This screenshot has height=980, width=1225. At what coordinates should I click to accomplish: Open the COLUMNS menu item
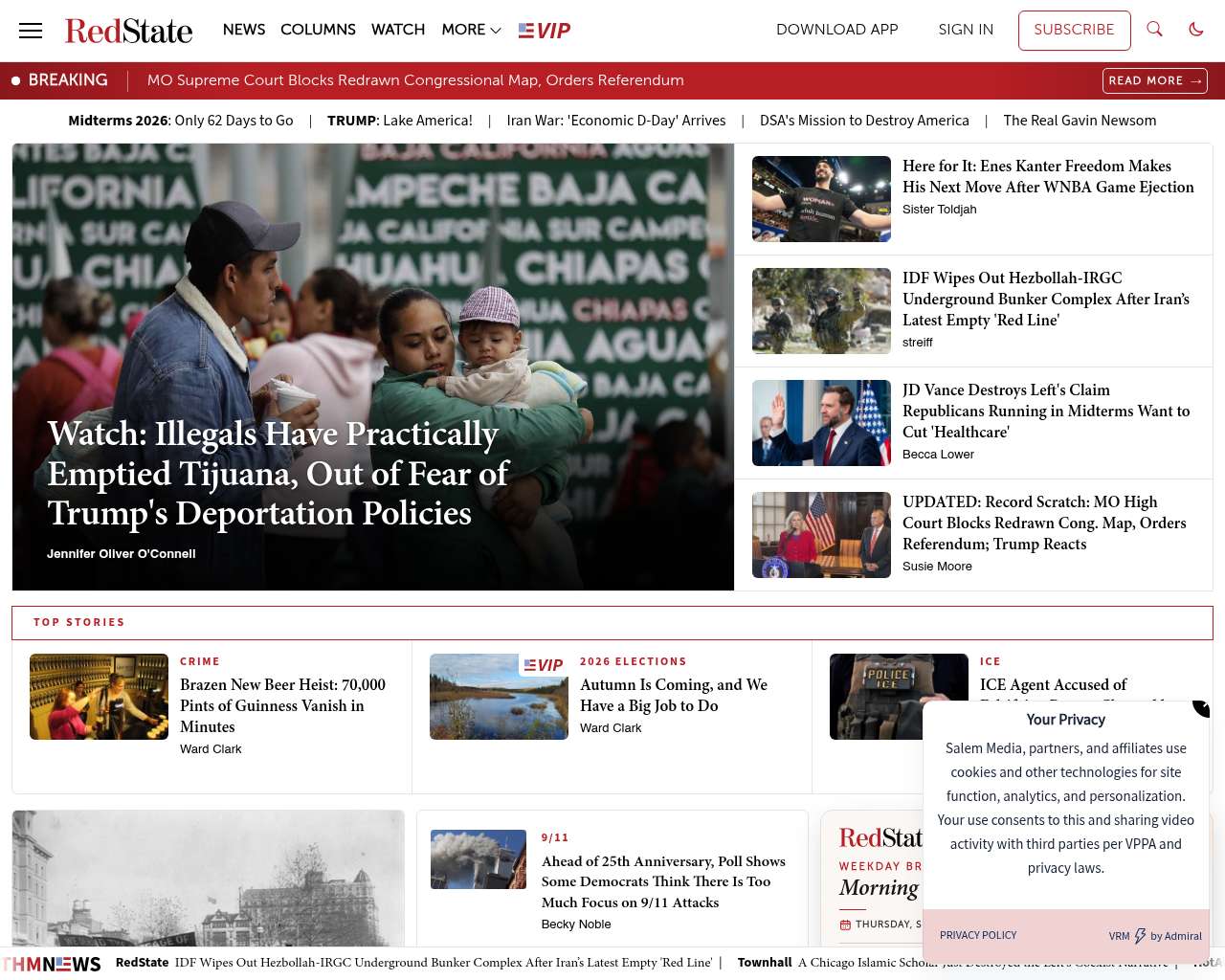(x=318, y=30)
